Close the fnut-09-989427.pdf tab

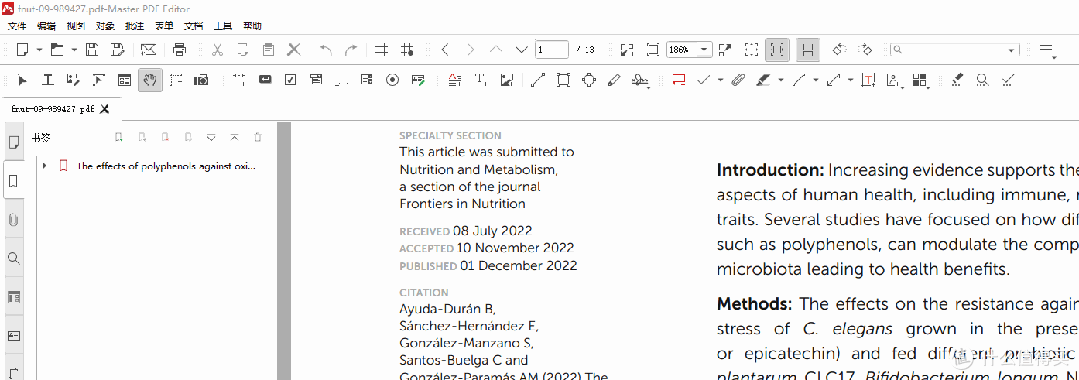point(105,109)
